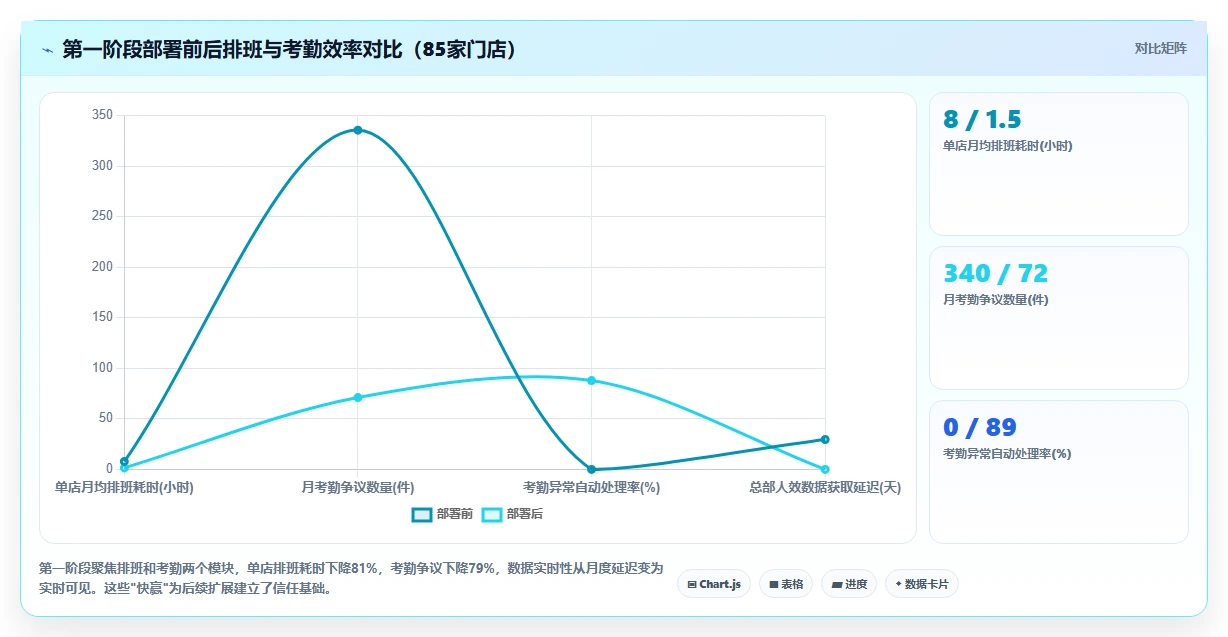
Task: Click the 部署前 legend color box
Action: pyautogui.click(x=422, y=514)
